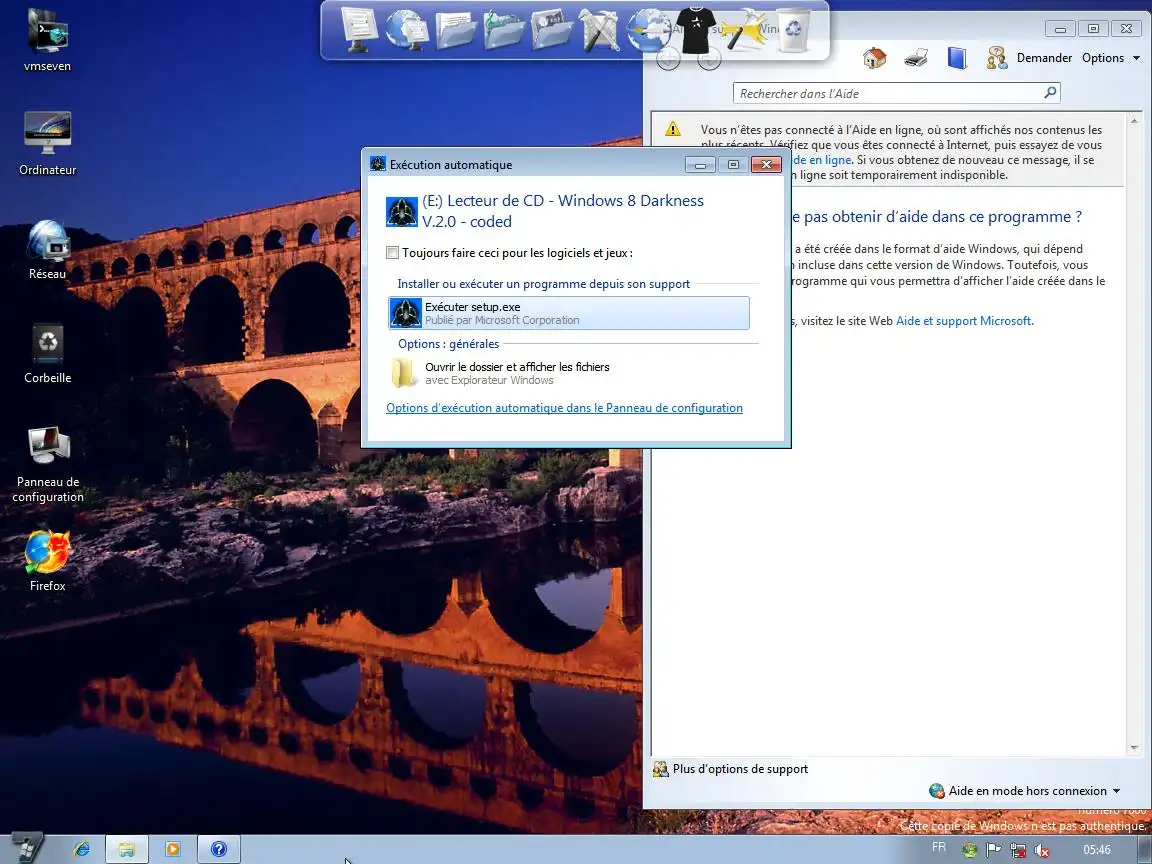Choose 'Ouvrir le dossier et afficher les fichiers'
This screenshot has width=1152, height=864.
pos(569,373)
